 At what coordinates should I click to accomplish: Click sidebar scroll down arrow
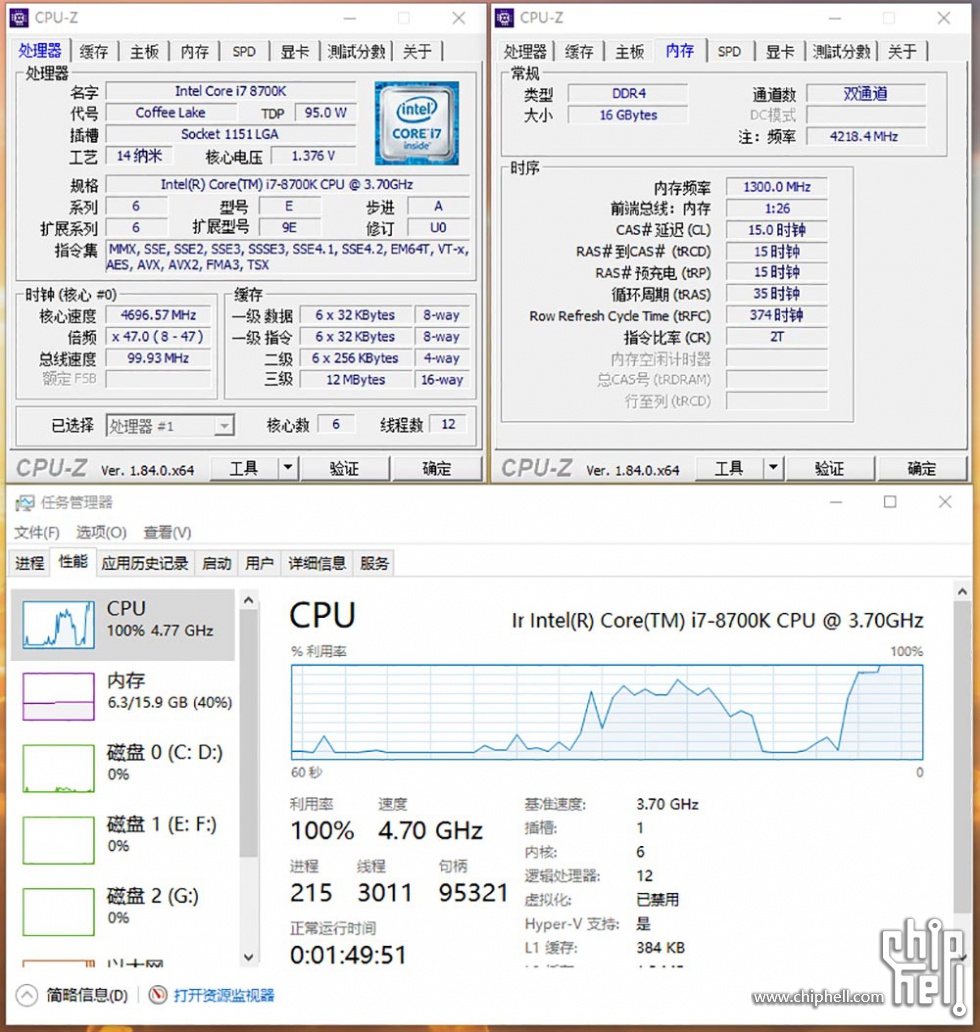click(248, 957)
